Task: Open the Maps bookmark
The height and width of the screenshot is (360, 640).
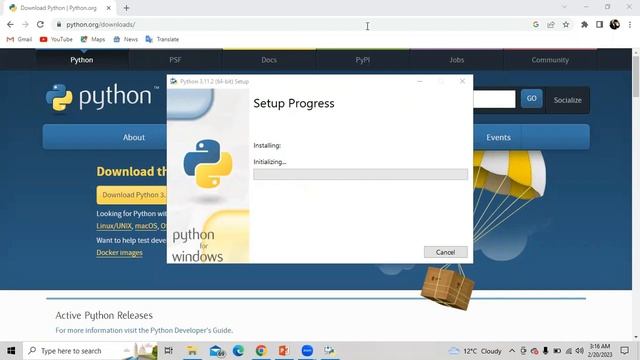Action: click(93, 39)
